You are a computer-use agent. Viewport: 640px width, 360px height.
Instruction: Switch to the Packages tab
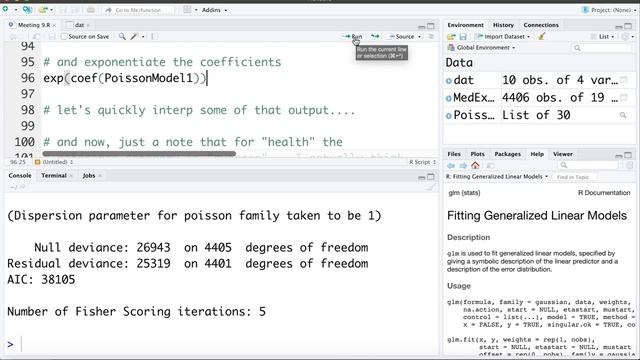[507, 154]
